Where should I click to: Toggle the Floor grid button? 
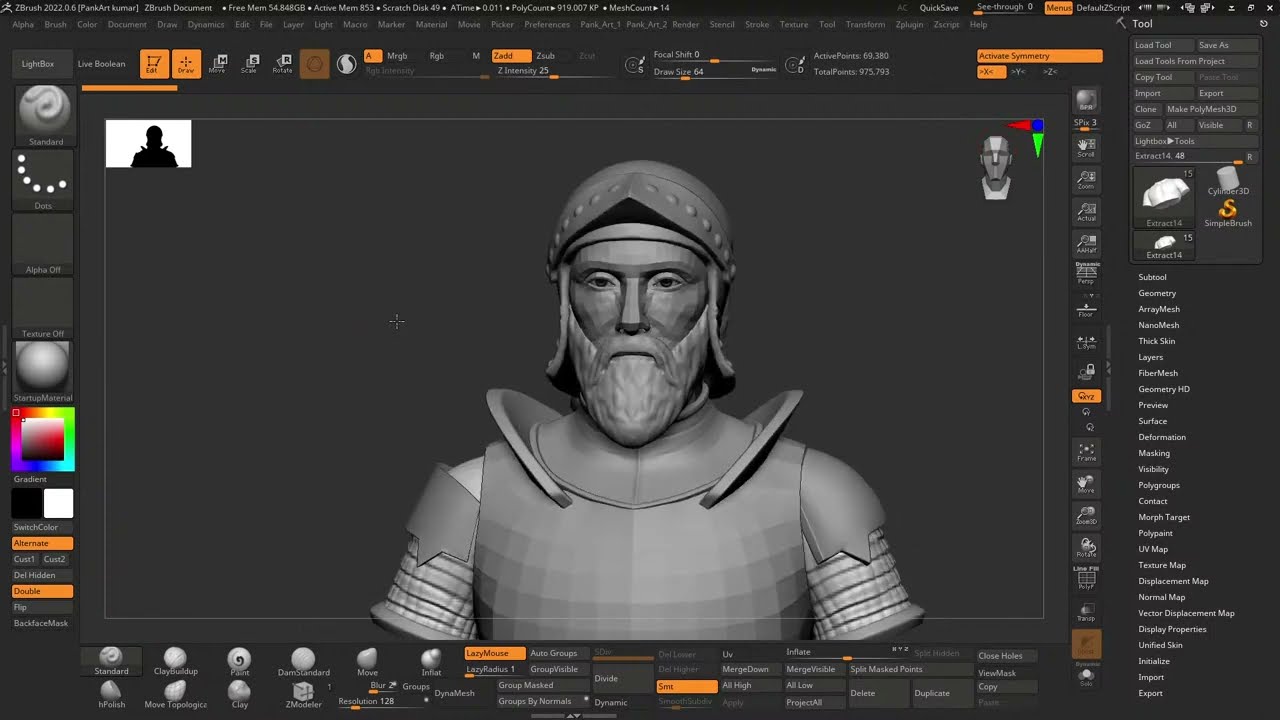click(1086, 310)
